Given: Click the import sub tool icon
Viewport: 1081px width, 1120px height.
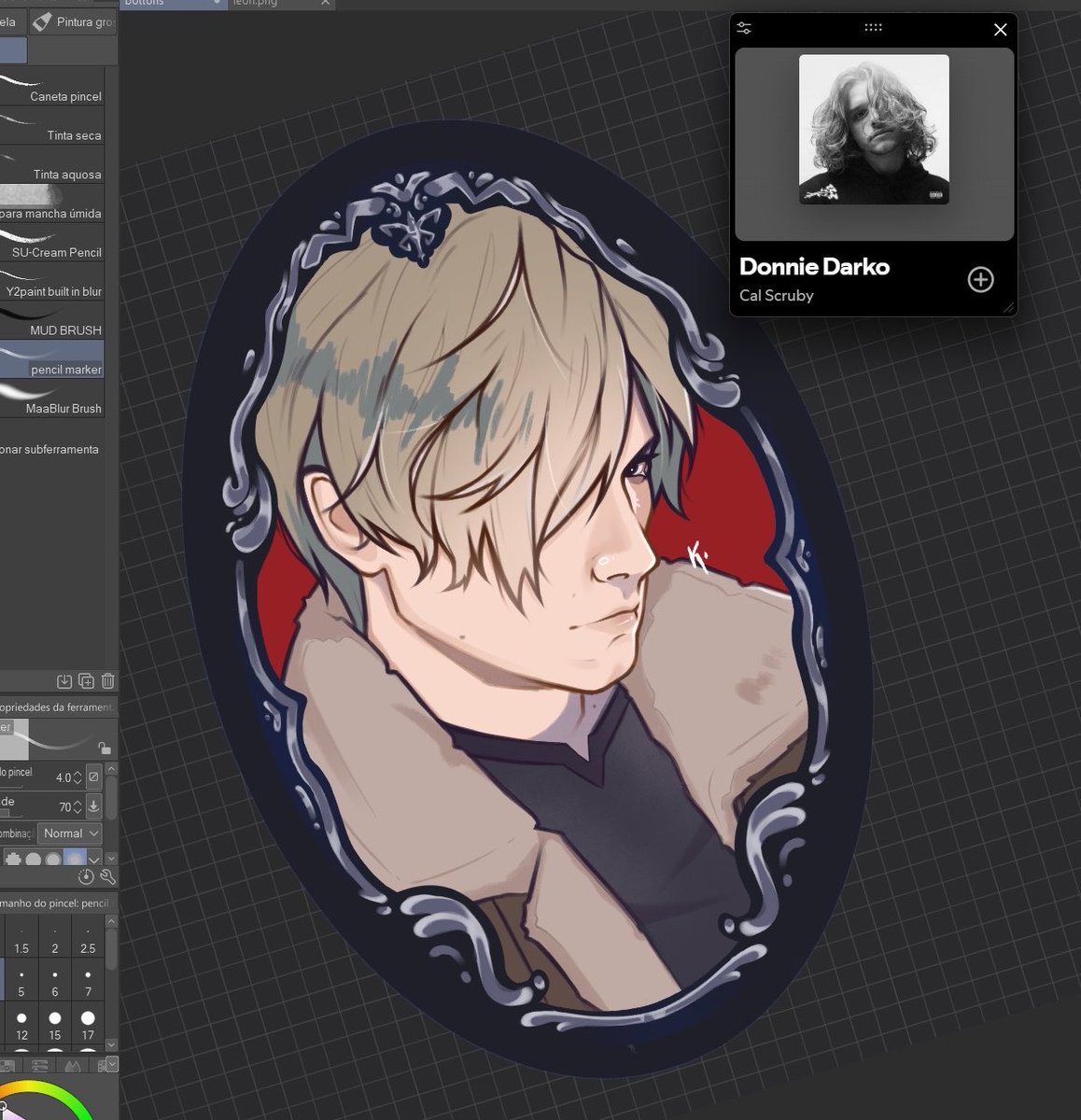Looking at the screenshot, I should point(64,681).
